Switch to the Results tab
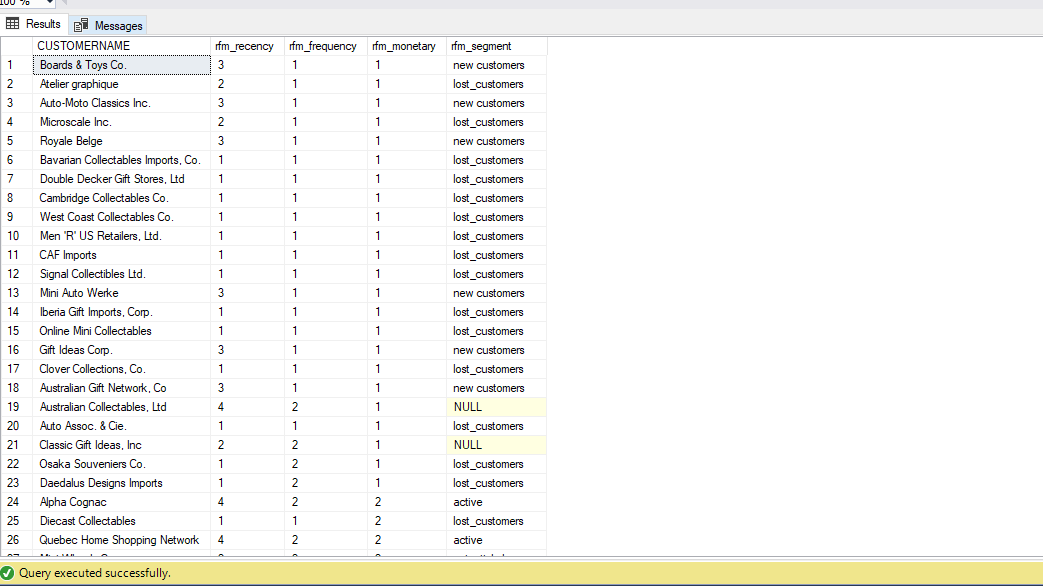The height and width of the screenshot is (586, 1043). click(x=42, y=24)
